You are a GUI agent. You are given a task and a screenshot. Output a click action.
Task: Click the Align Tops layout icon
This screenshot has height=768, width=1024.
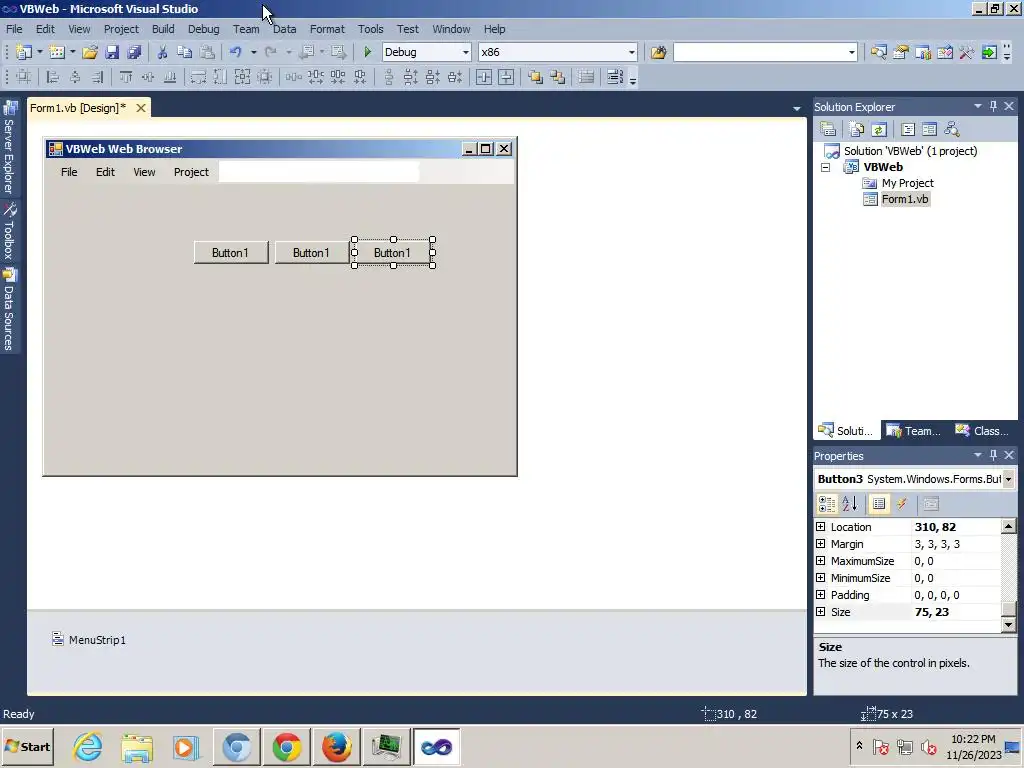[126, 77]
